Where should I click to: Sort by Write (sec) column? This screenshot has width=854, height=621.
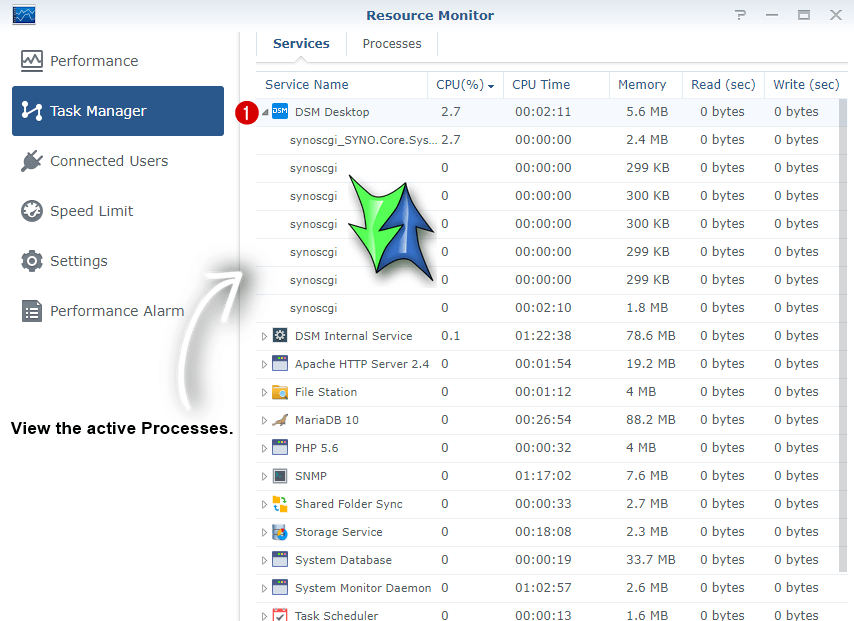(806, 84)
